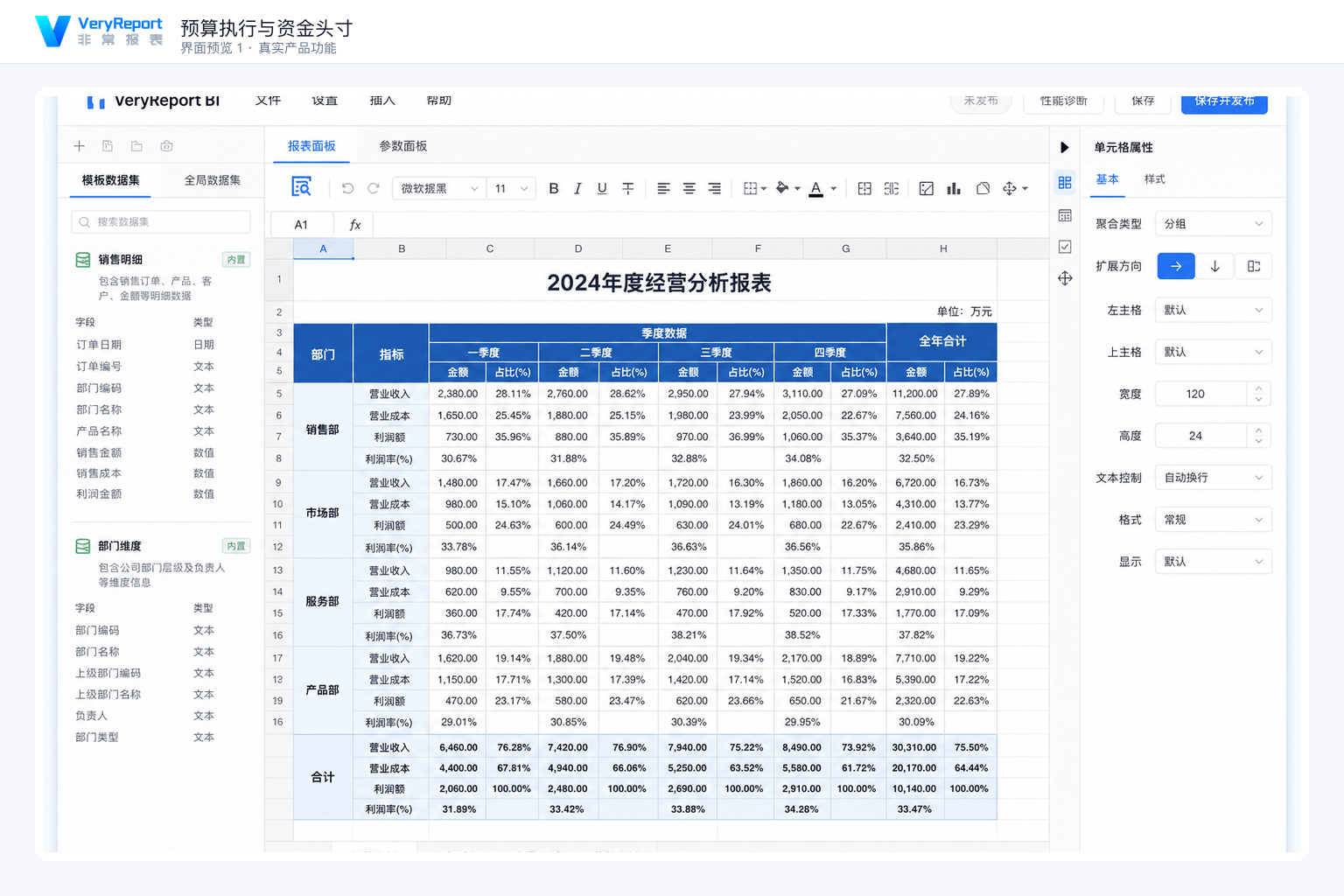Switch to the 样式 tab in cell properties
1344x896 pixels.
coord(1155,179)
